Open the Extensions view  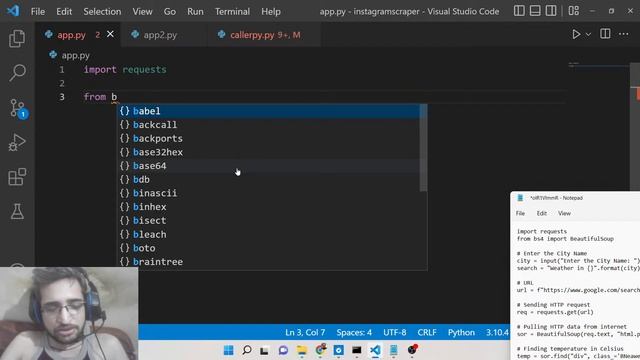pos(17,177)
